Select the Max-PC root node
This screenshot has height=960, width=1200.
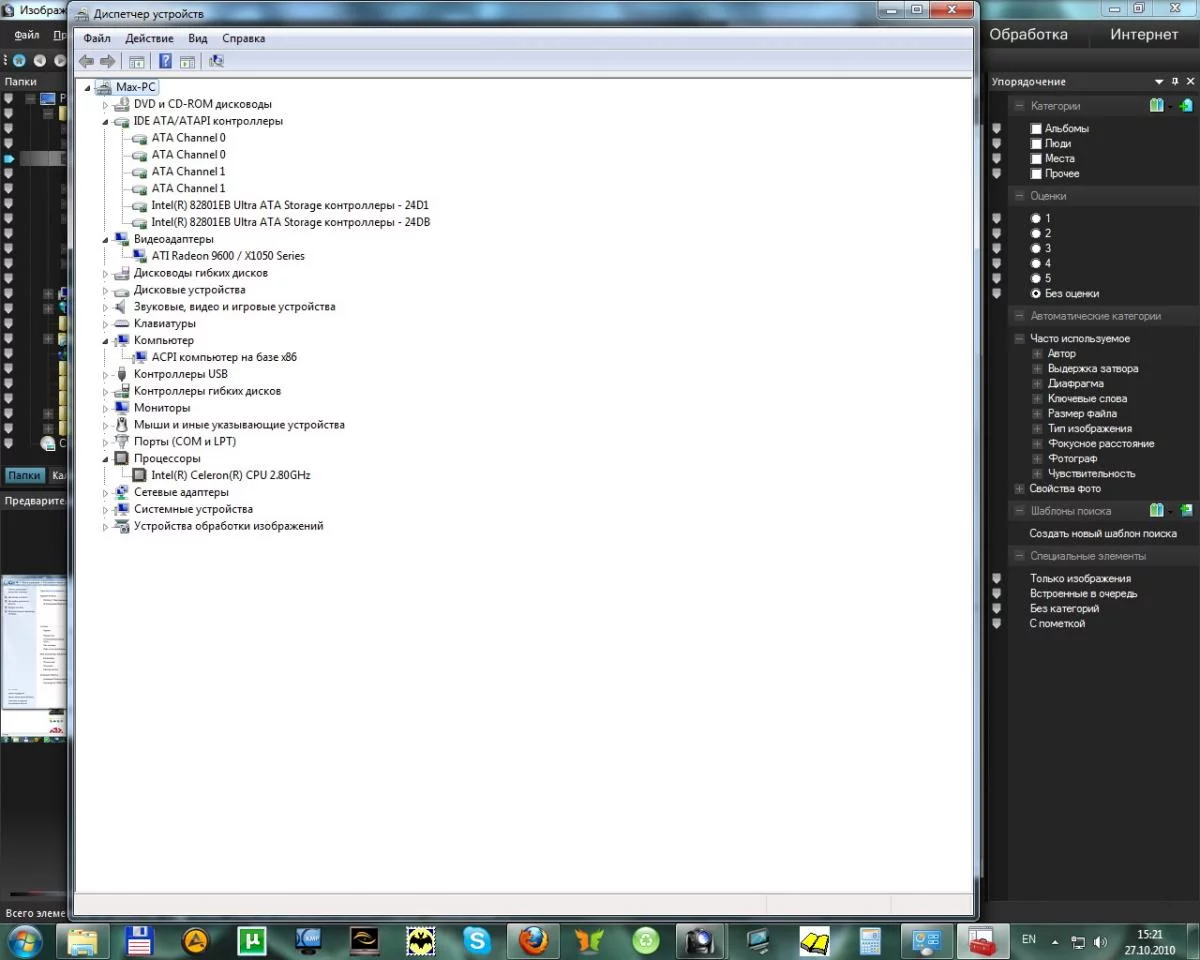136,87
